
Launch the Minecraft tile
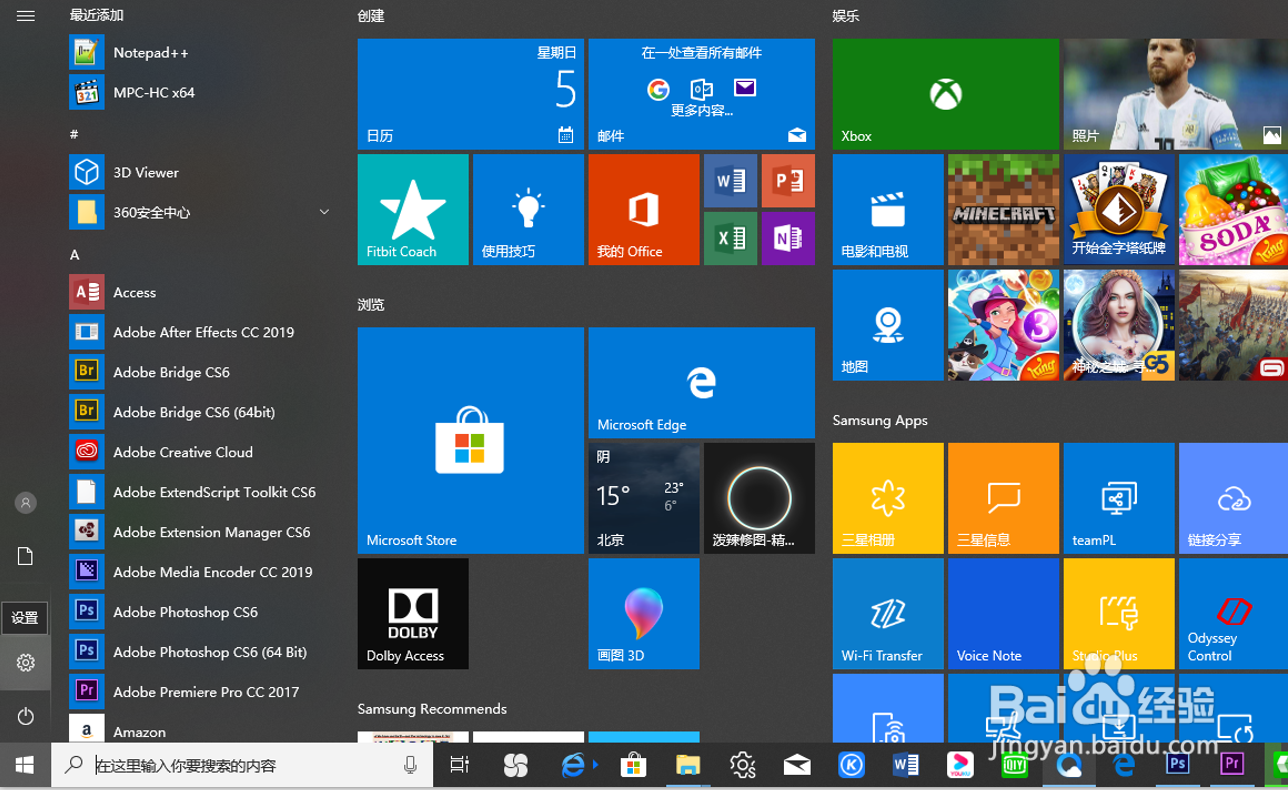point(1003,209)
